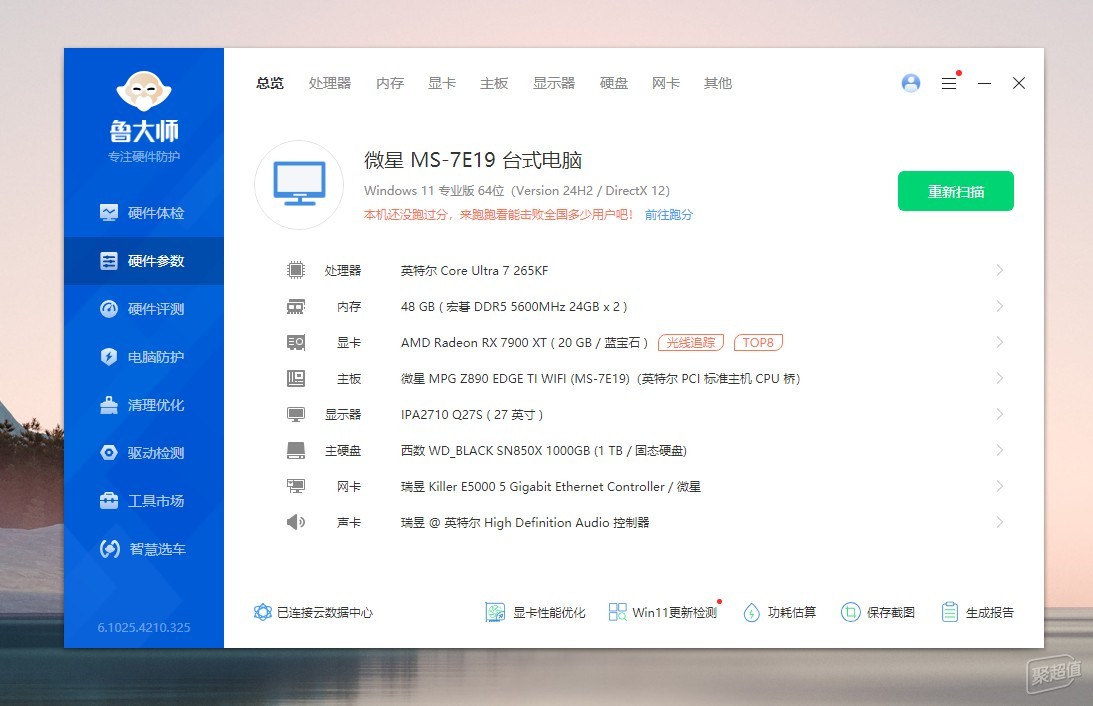Expand 内存 row chevron
The image size is (1093, 706).
tap(1000, 306)
